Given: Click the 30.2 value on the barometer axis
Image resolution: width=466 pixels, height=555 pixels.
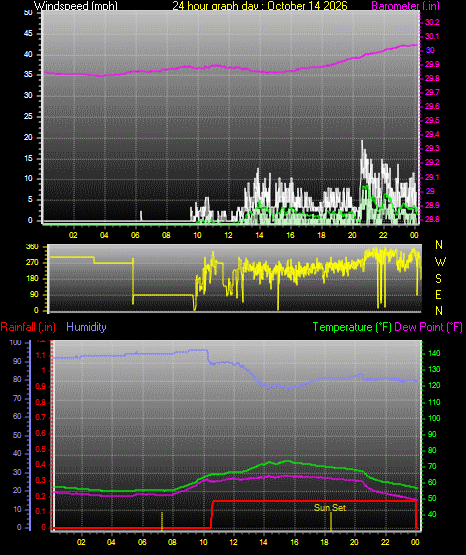Looking at the screenshot, I should (x=432, y=22).
